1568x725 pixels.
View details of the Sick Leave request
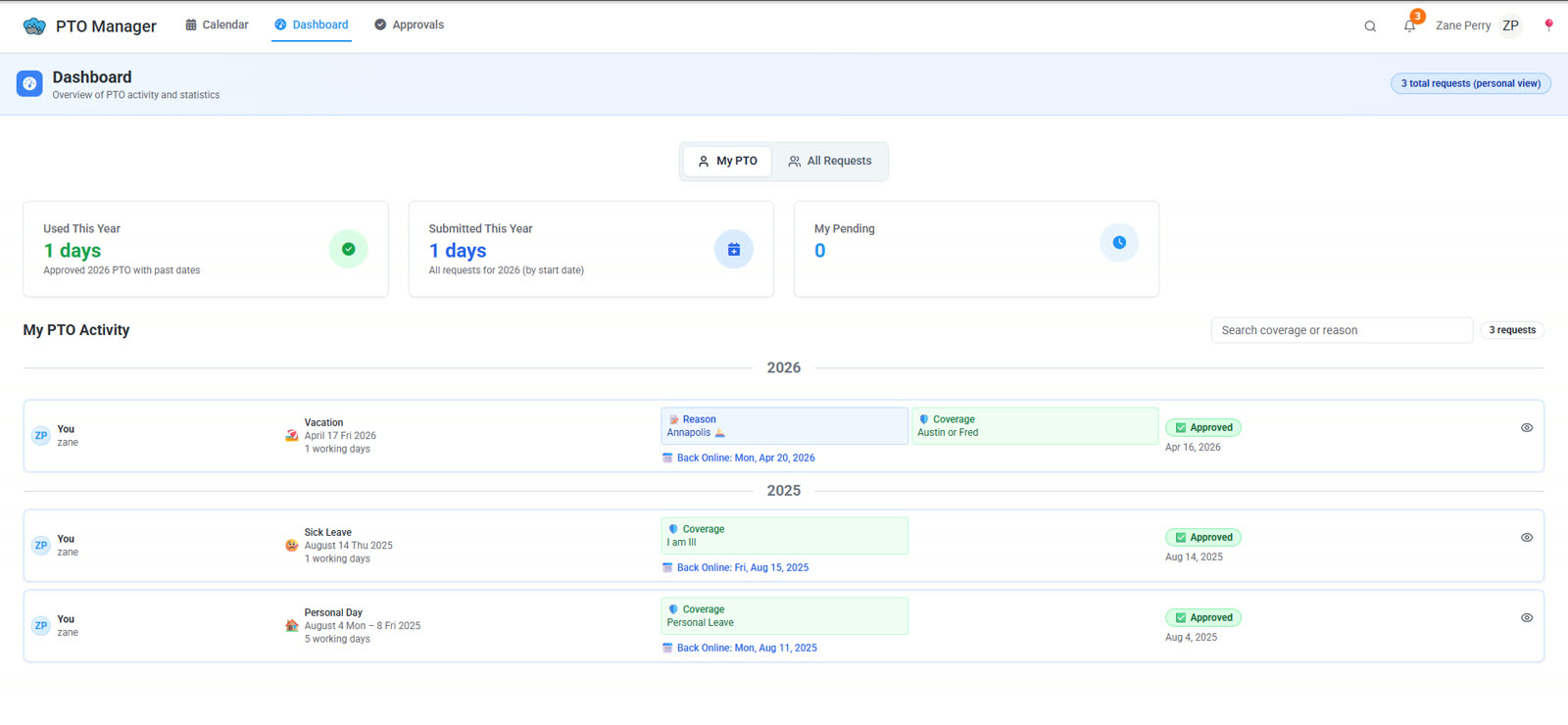[x=1527, y=538]
